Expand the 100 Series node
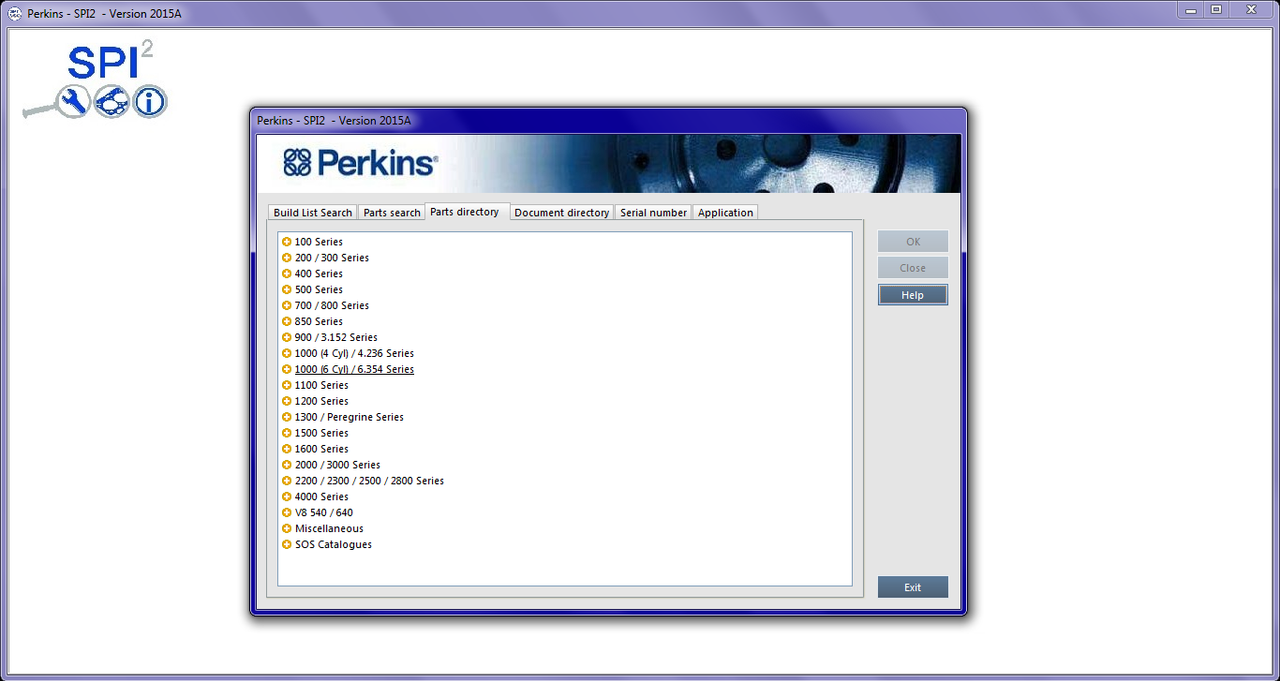The width and height of the screenshot is (1280, 681). tap(287, 242)
